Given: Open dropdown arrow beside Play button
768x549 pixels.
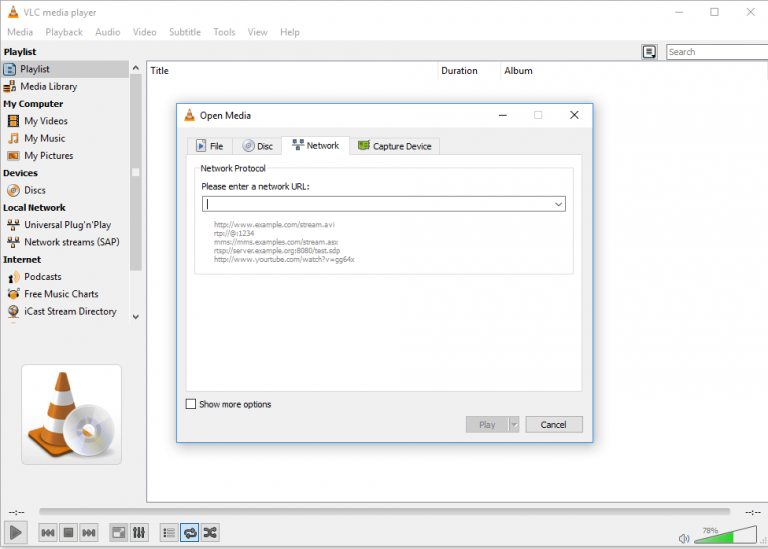Looking at the screenshot, I should coord(514,424).
